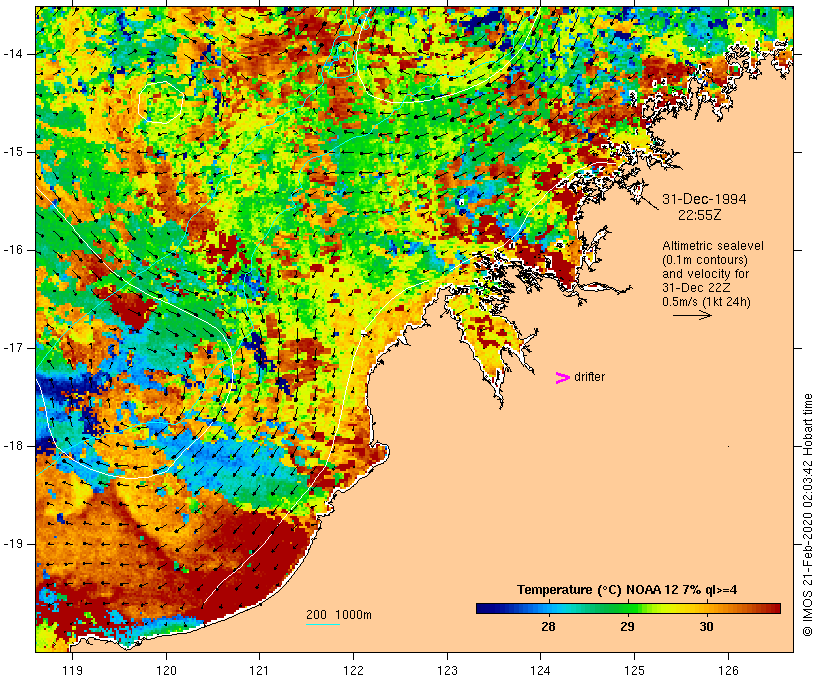Click the date text '31-Dec-1994'
820x680 pixels.
point(704,199)
